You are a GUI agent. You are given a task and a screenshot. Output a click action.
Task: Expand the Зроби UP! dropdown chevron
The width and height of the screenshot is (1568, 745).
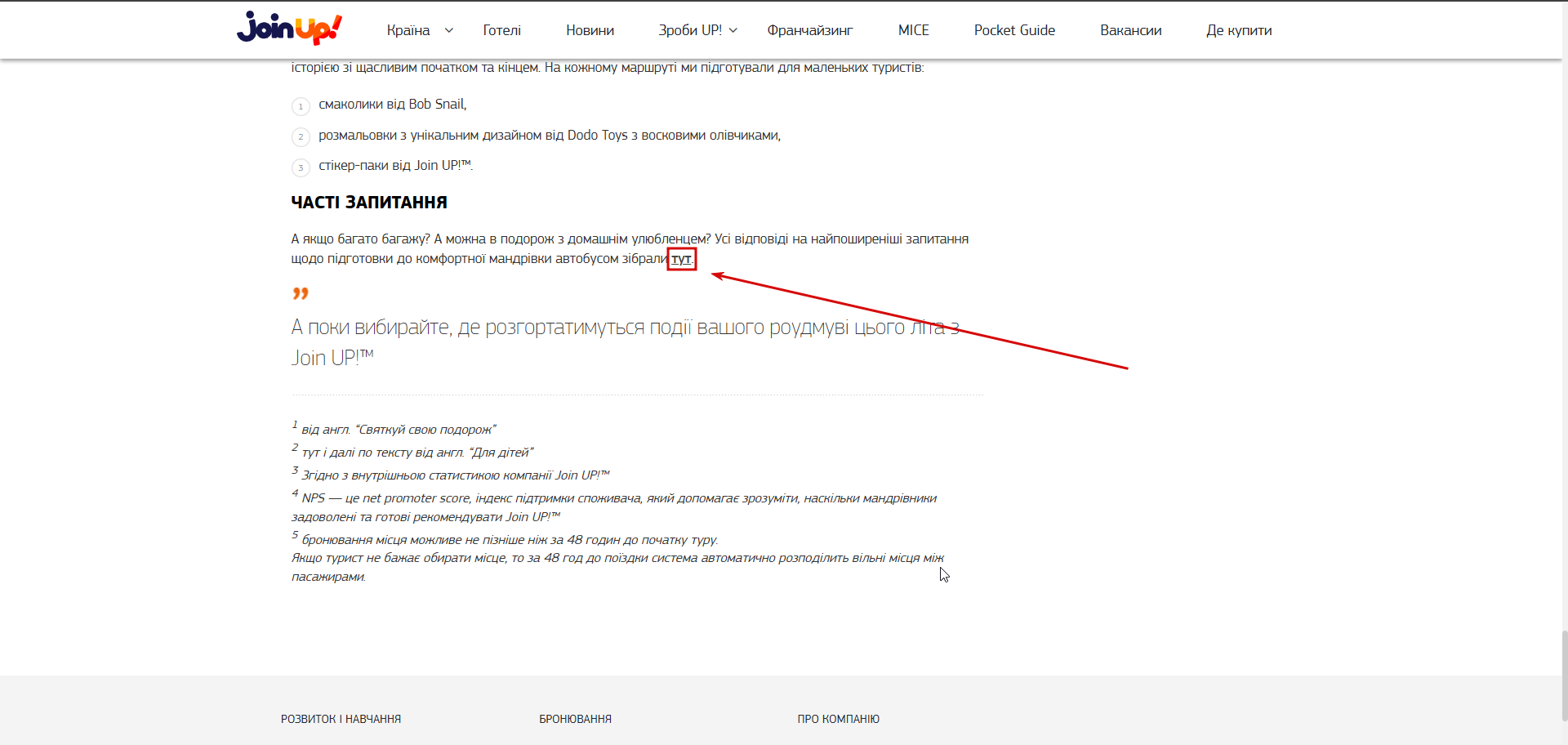point(733,30)
